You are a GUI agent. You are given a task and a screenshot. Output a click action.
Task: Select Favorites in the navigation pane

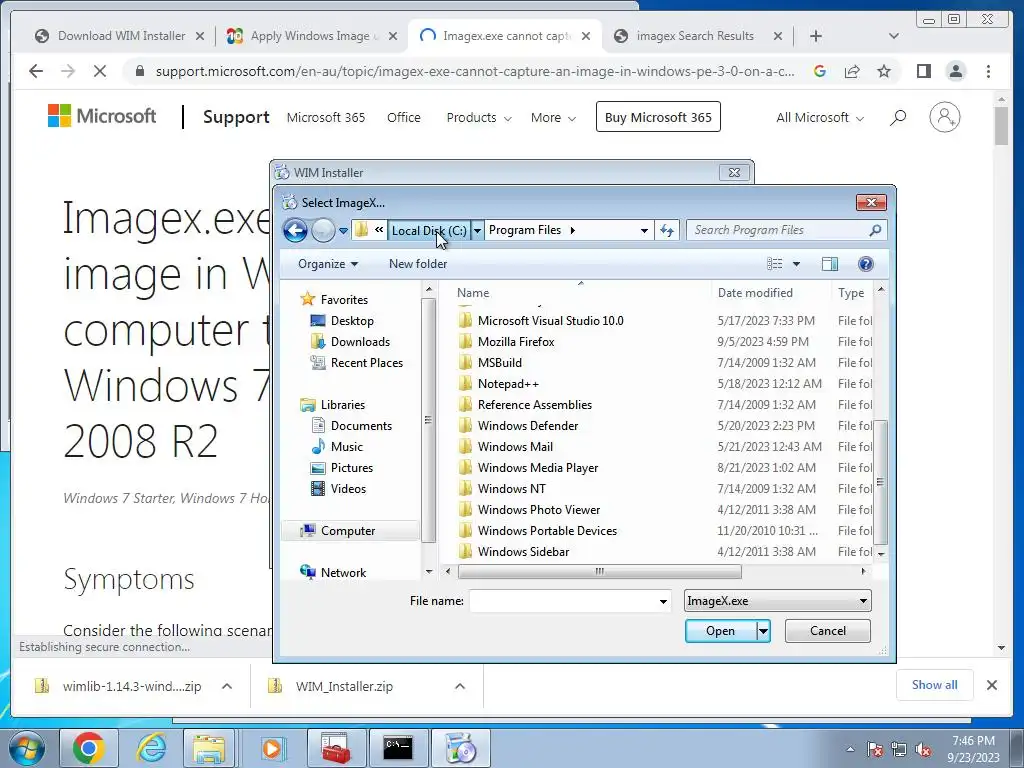344,300
